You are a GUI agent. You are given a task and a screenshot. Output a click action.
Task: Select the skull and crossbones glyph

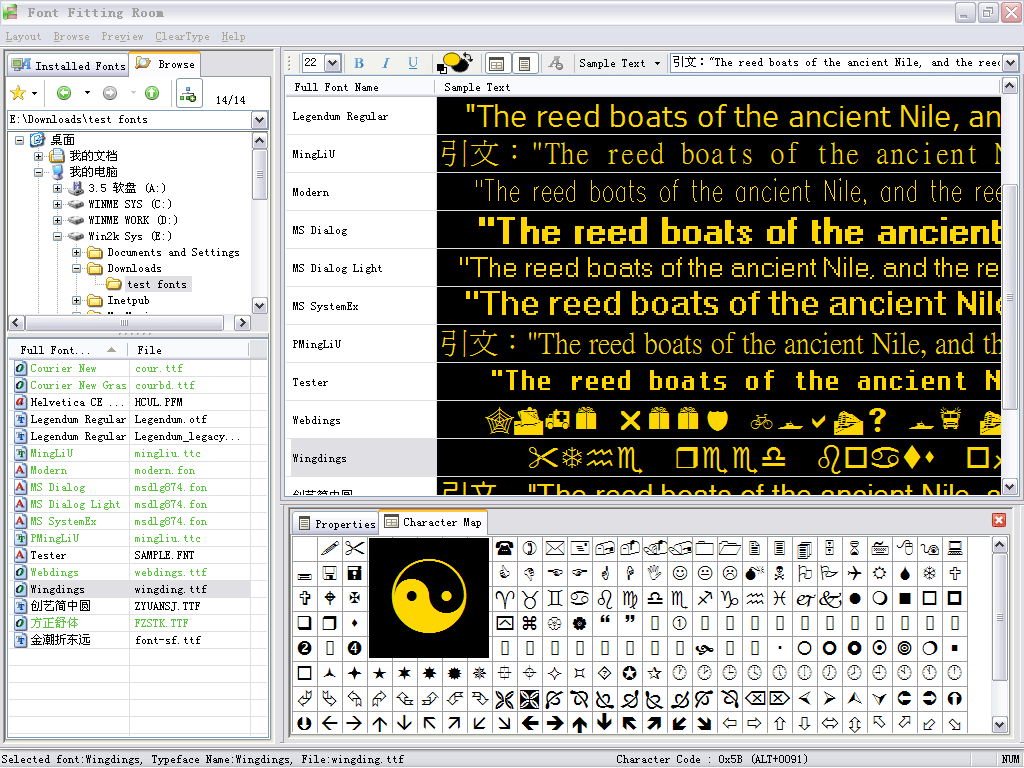[x=780, y=573]
